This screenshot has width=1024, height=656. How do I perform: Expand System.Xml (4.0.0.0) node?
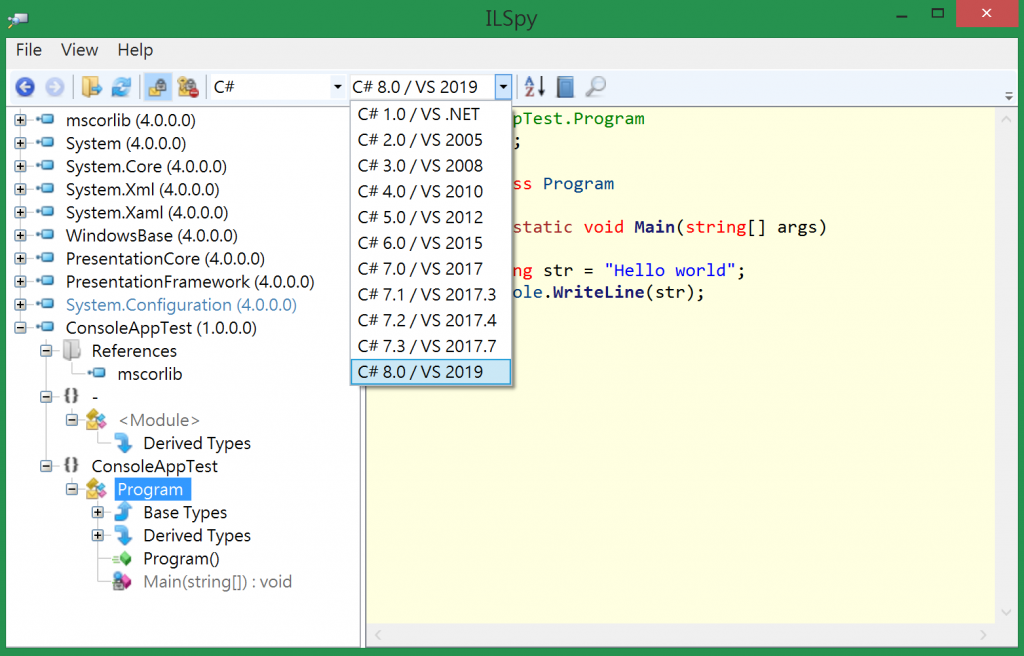pos(20,189)
